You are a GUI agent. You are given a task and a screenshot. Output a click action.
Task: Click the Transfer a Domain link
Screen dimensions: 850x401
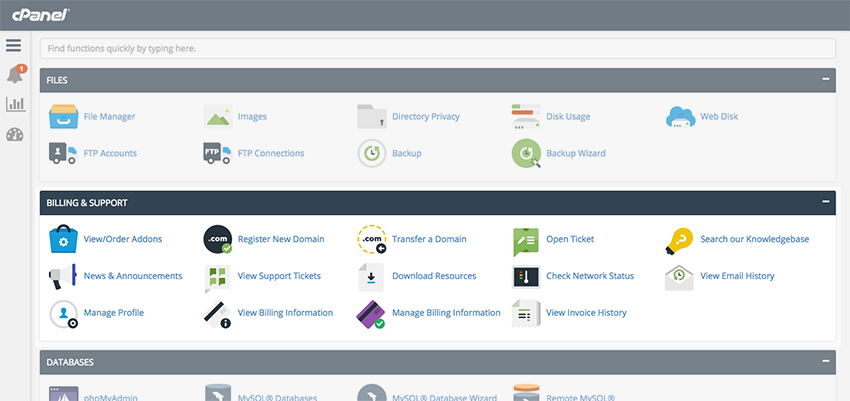[x=429, y=239]
